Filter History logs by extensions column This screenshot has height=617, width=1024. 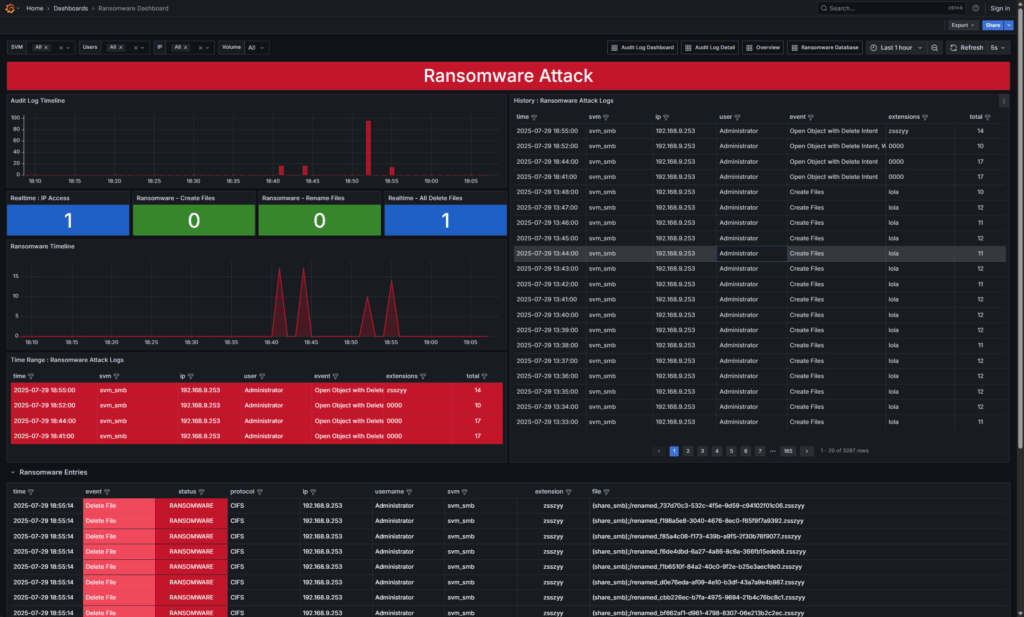925,118
